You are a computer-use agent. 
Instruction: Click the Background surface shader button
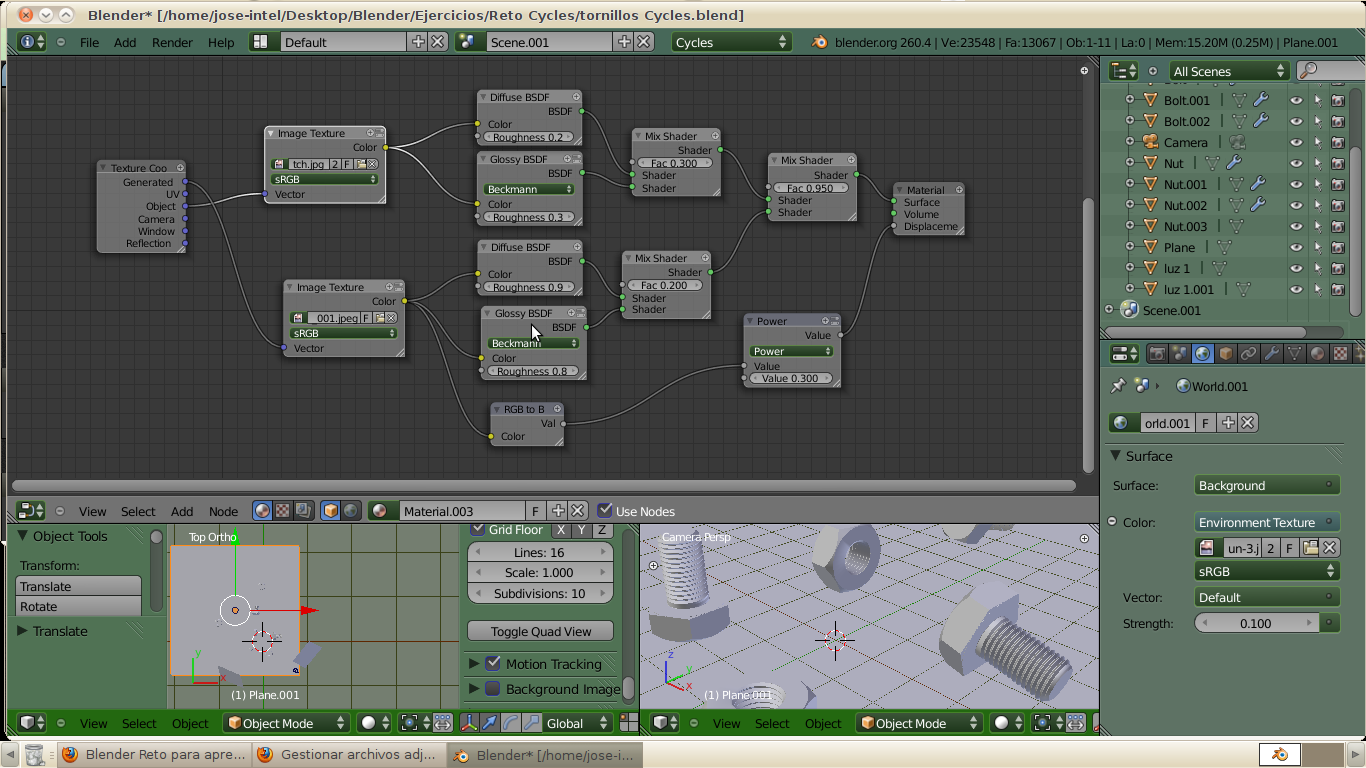[1267, 485]
